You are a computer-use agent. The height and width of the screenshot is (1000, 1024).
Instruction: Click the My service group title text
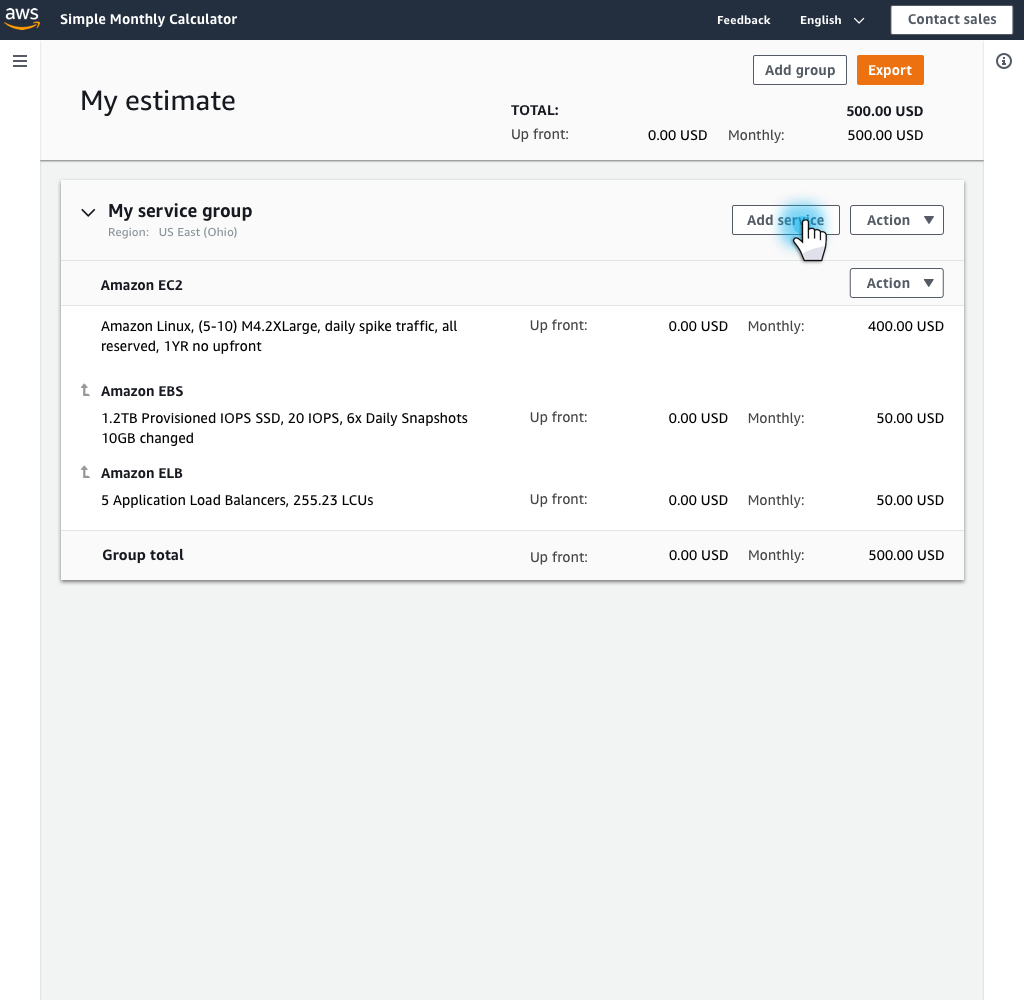pos(180,211)
